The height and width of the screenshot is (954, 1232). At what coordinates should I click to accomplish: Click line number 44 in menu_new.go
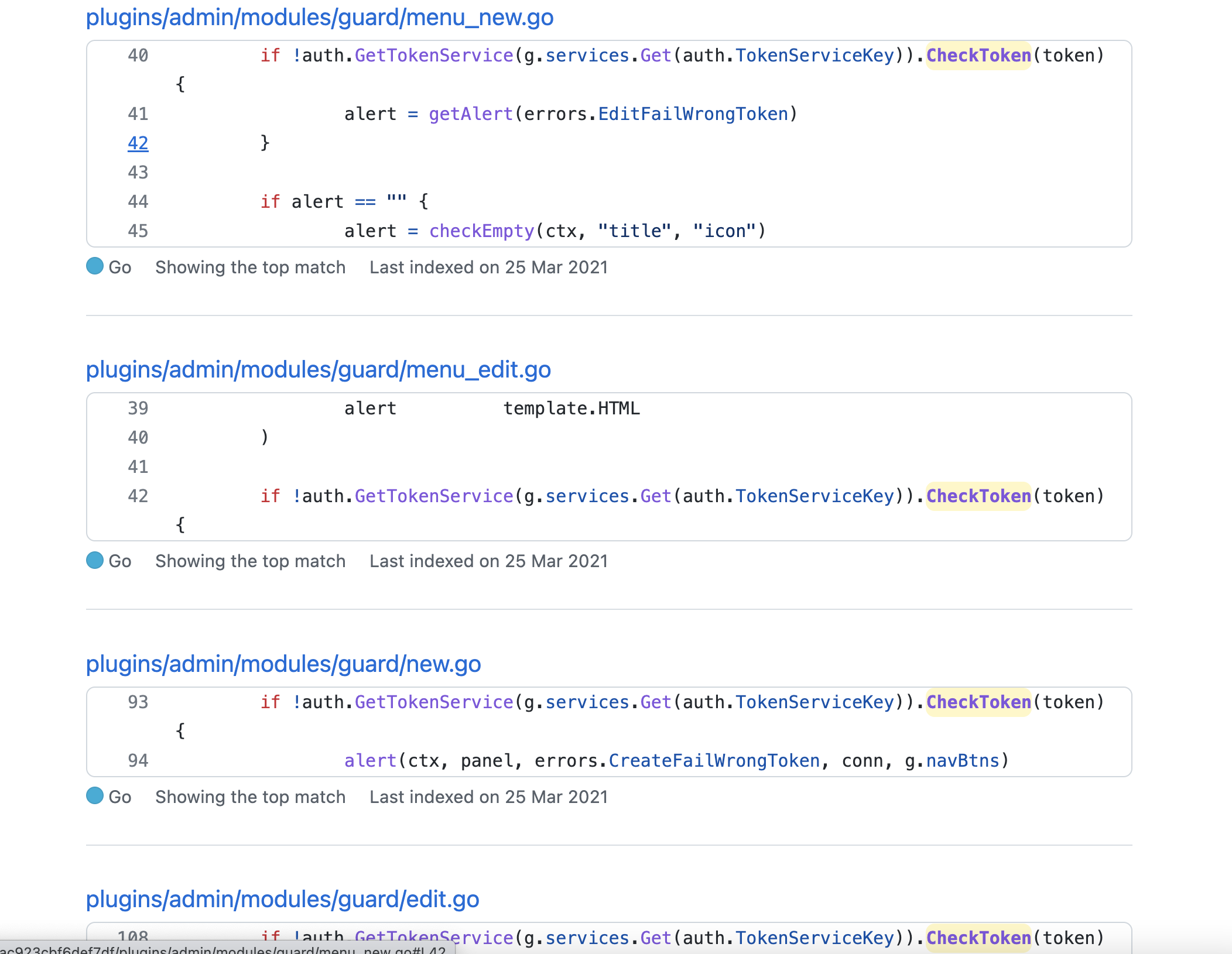tap(138, 202)
